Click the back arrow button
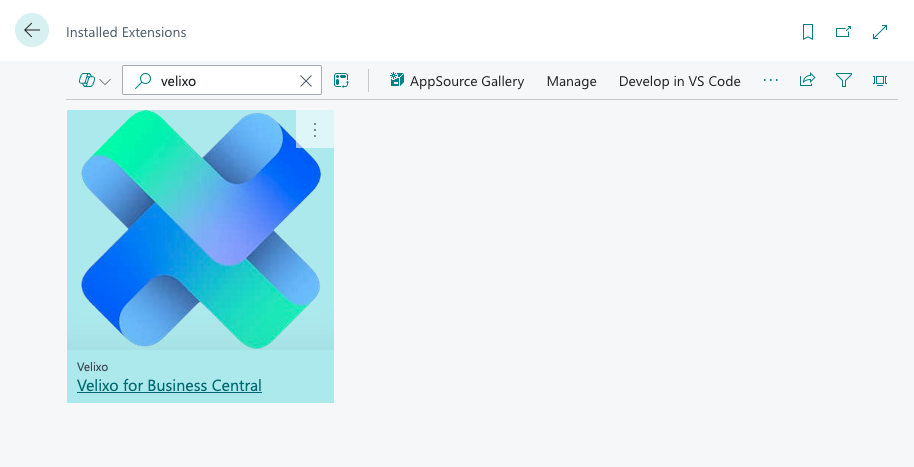The image size is (914, 467). click(x=32, y=31)
